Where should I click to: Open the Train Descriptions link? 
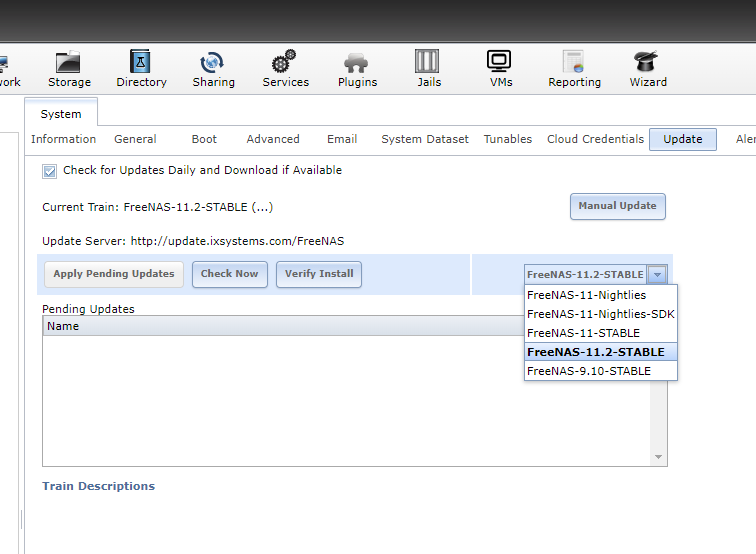[x=98, y=486]
